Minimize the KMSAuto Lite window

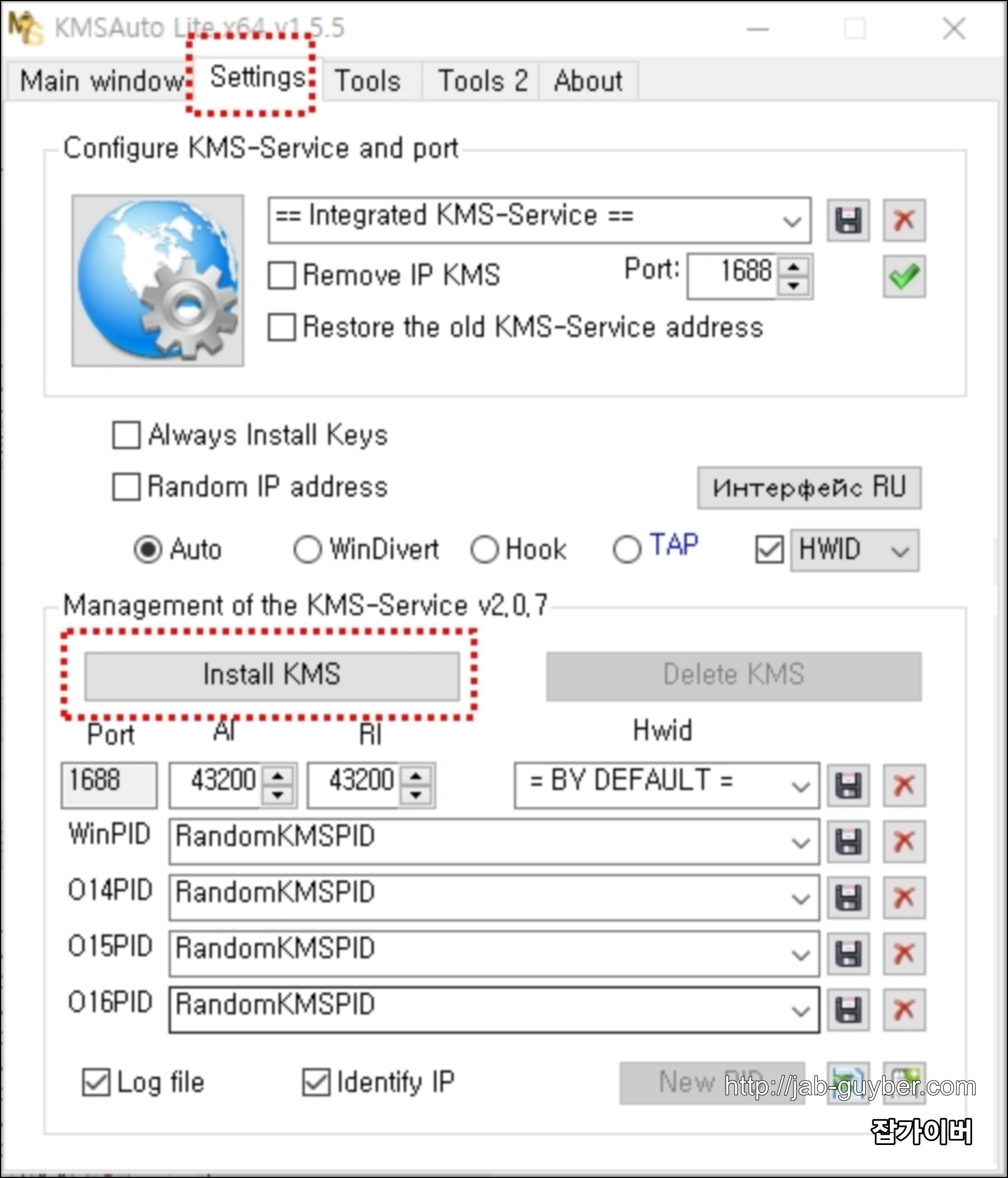click(757, 29)
